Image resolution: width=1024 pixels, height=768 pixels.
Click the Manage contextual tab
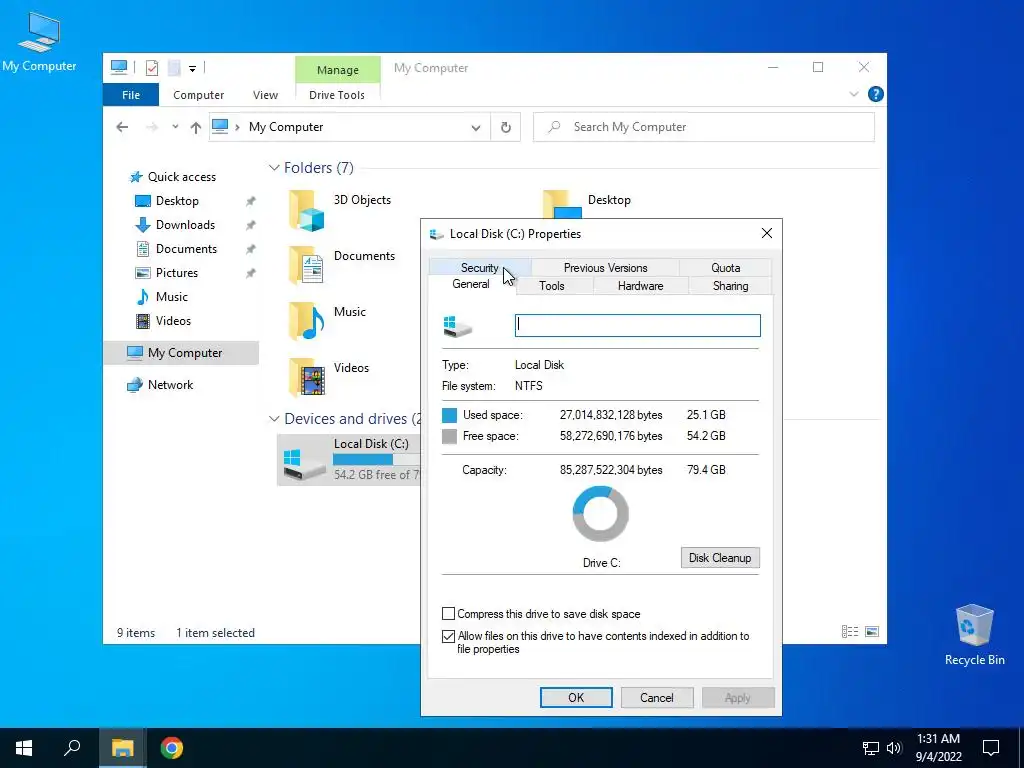tap(338, 70)
